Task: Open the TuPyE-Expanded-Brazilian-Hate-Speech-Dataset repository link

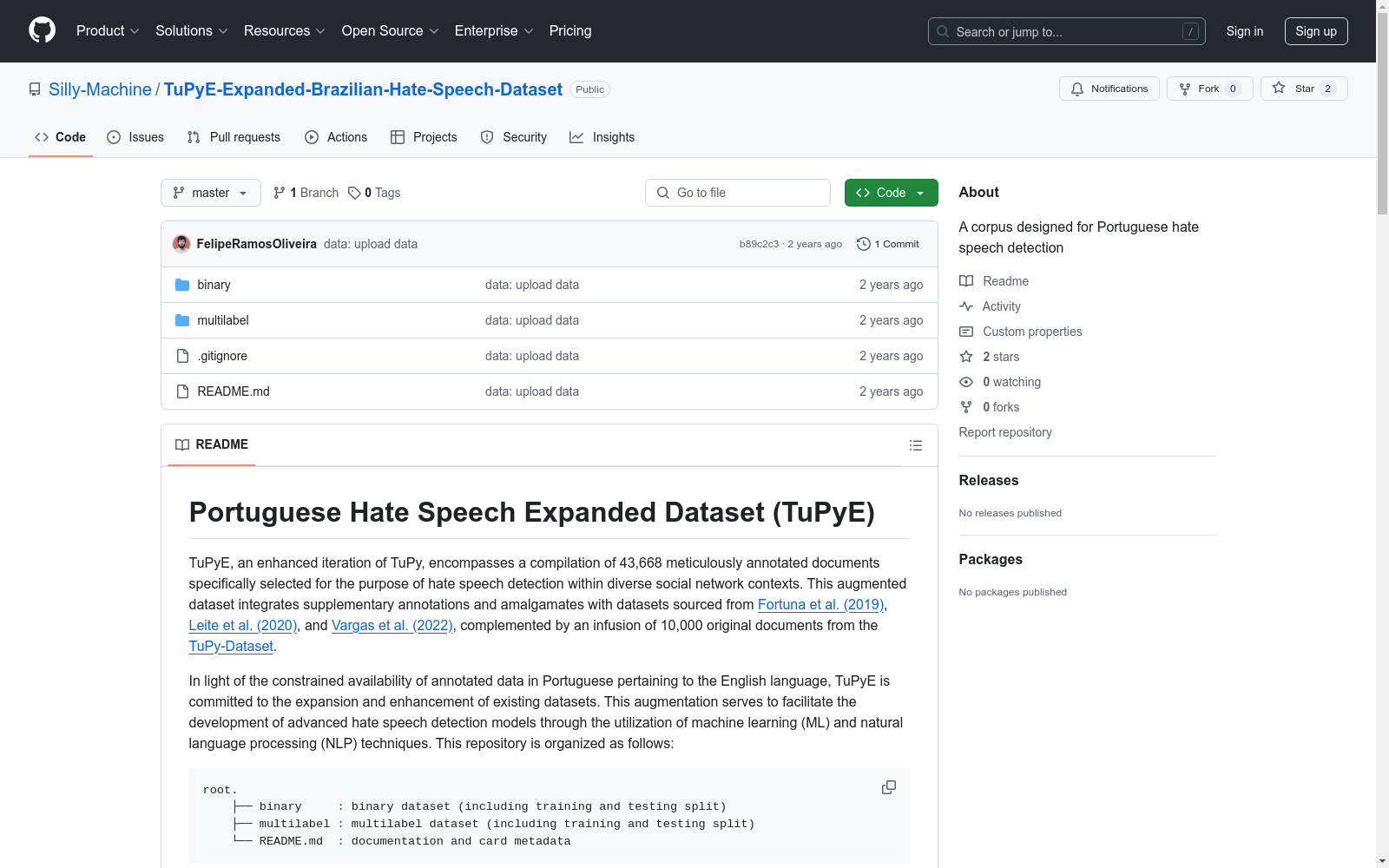Action: [x=363, y=89]
